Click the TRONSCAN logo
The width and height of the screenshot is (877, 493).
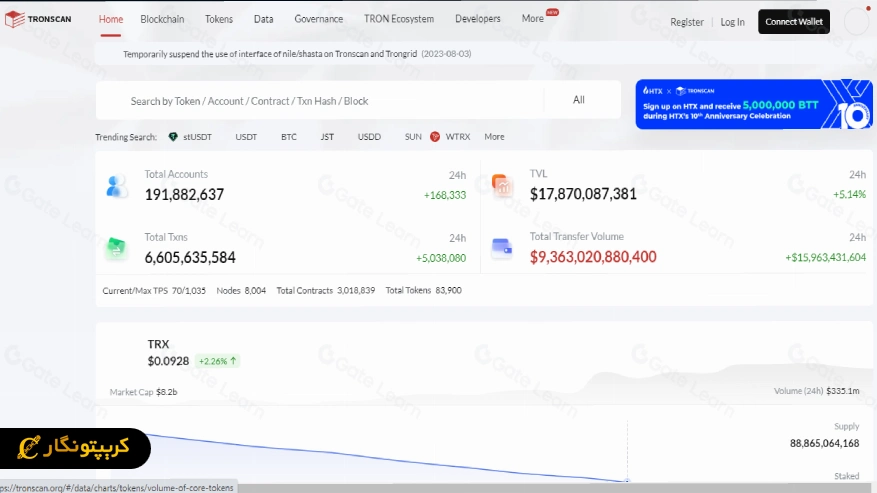[x=38, y=19]
